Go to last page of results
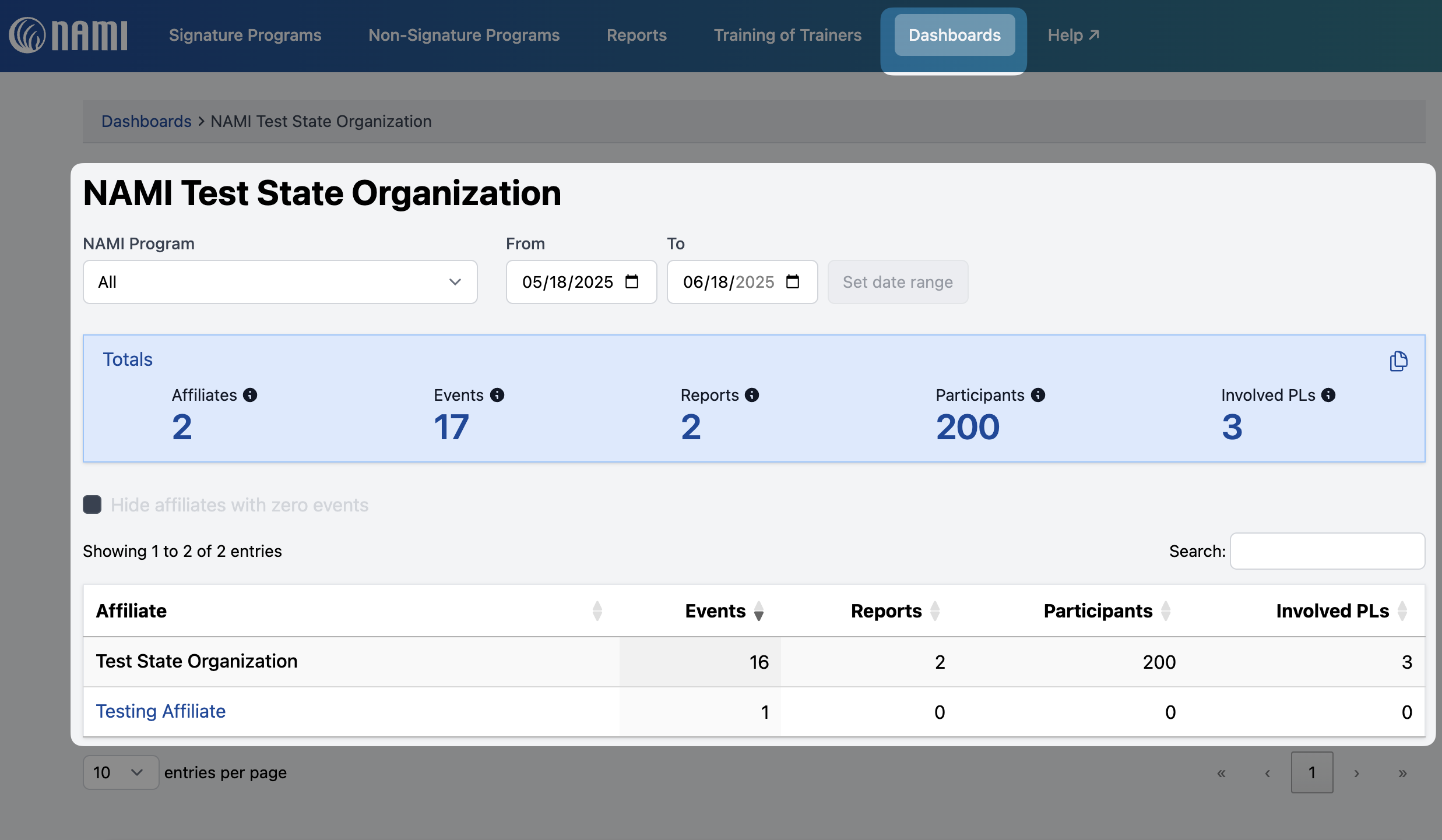Viewport: 1442px width, 840px height. coord(1402,772)
